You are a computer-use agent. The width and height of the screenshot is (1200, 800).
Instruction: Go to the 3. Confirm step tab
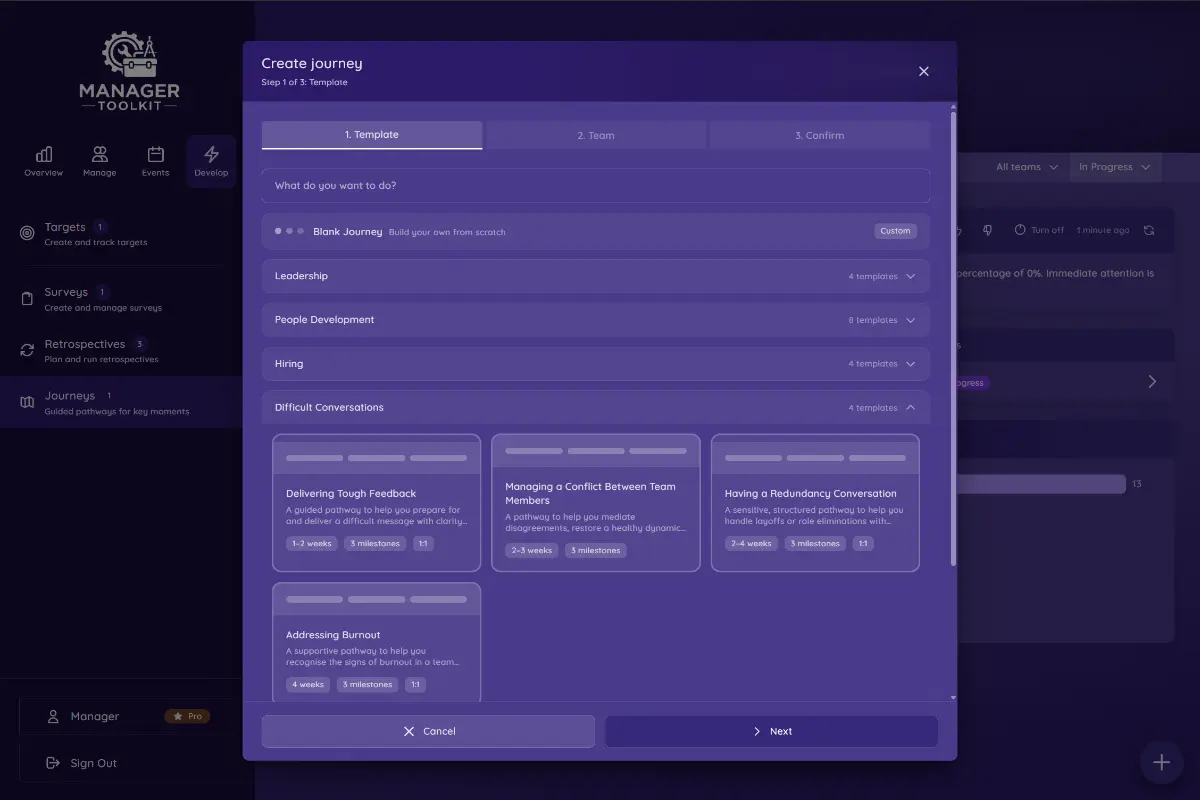click(x=820, y=134)
